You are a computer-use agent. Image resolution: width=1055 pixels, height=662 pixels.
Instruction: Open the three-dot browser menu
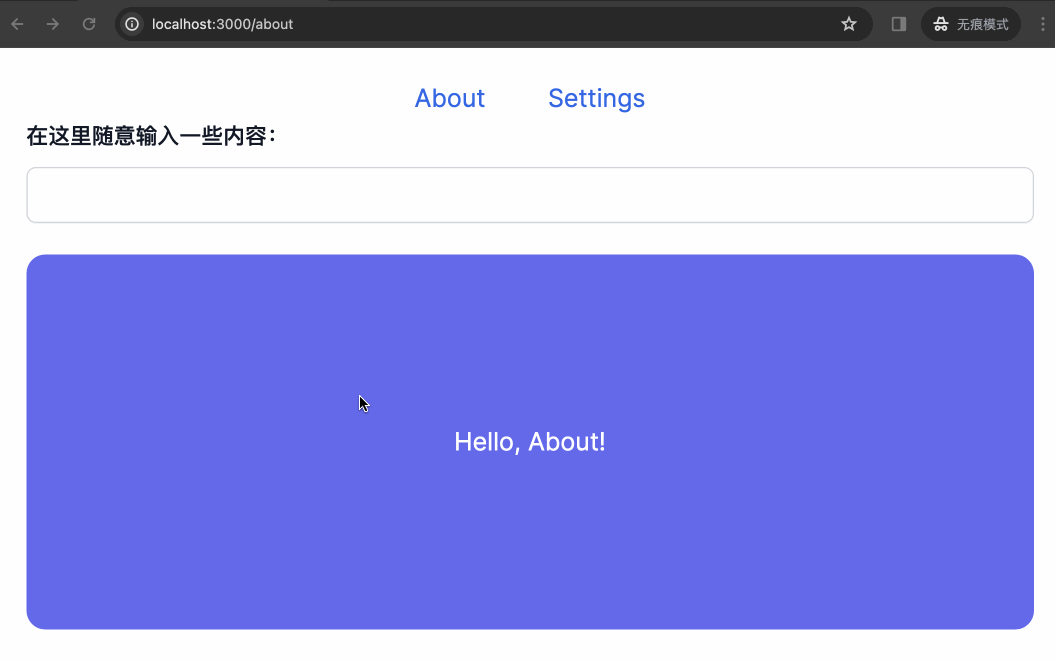coord(1043,24)
